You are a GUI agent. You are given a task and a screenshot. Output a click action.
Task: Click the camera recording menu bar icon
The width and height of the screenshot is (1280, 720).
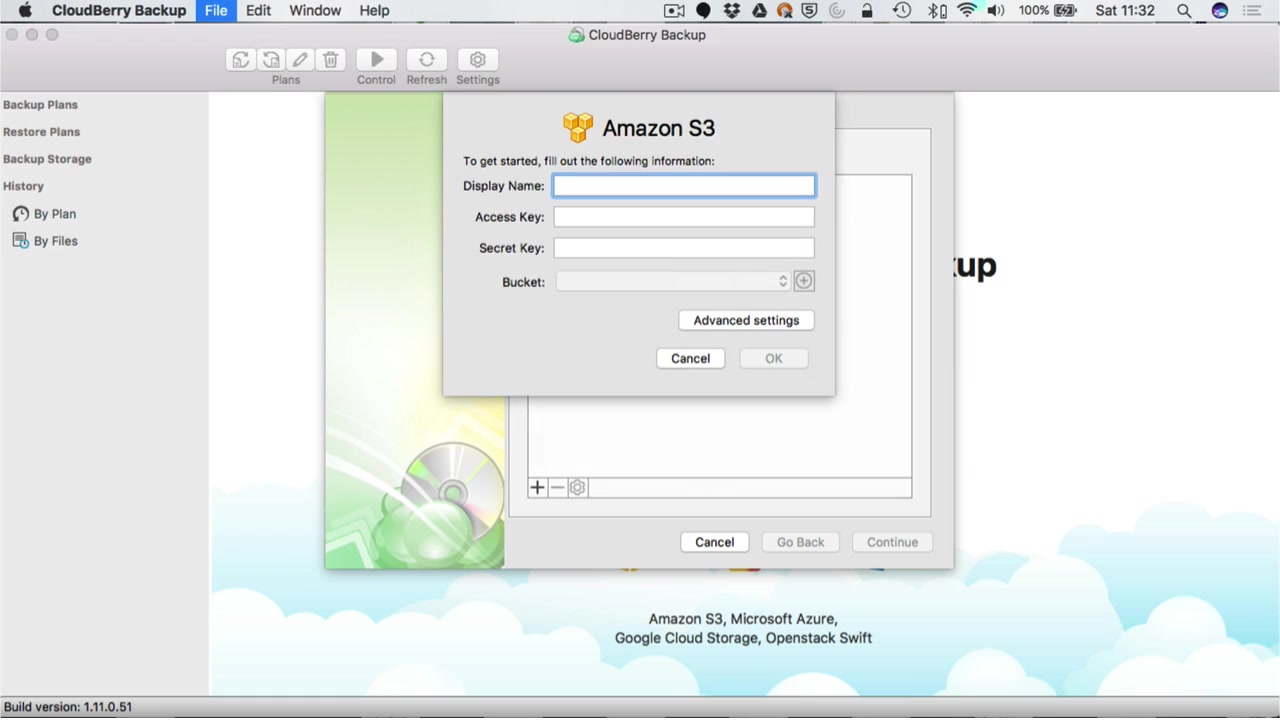[674, 11]
